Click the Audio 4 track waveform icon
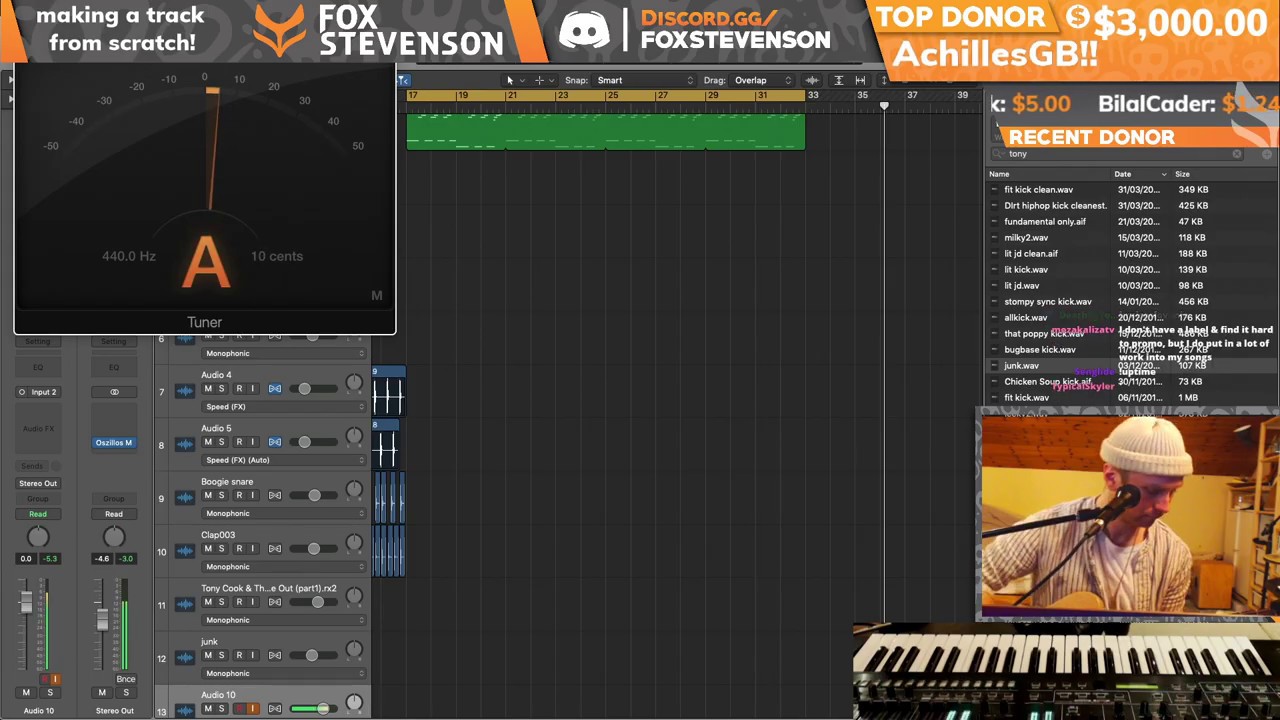The width and height of the screenshot is (1280, 720). click(185, 391)
